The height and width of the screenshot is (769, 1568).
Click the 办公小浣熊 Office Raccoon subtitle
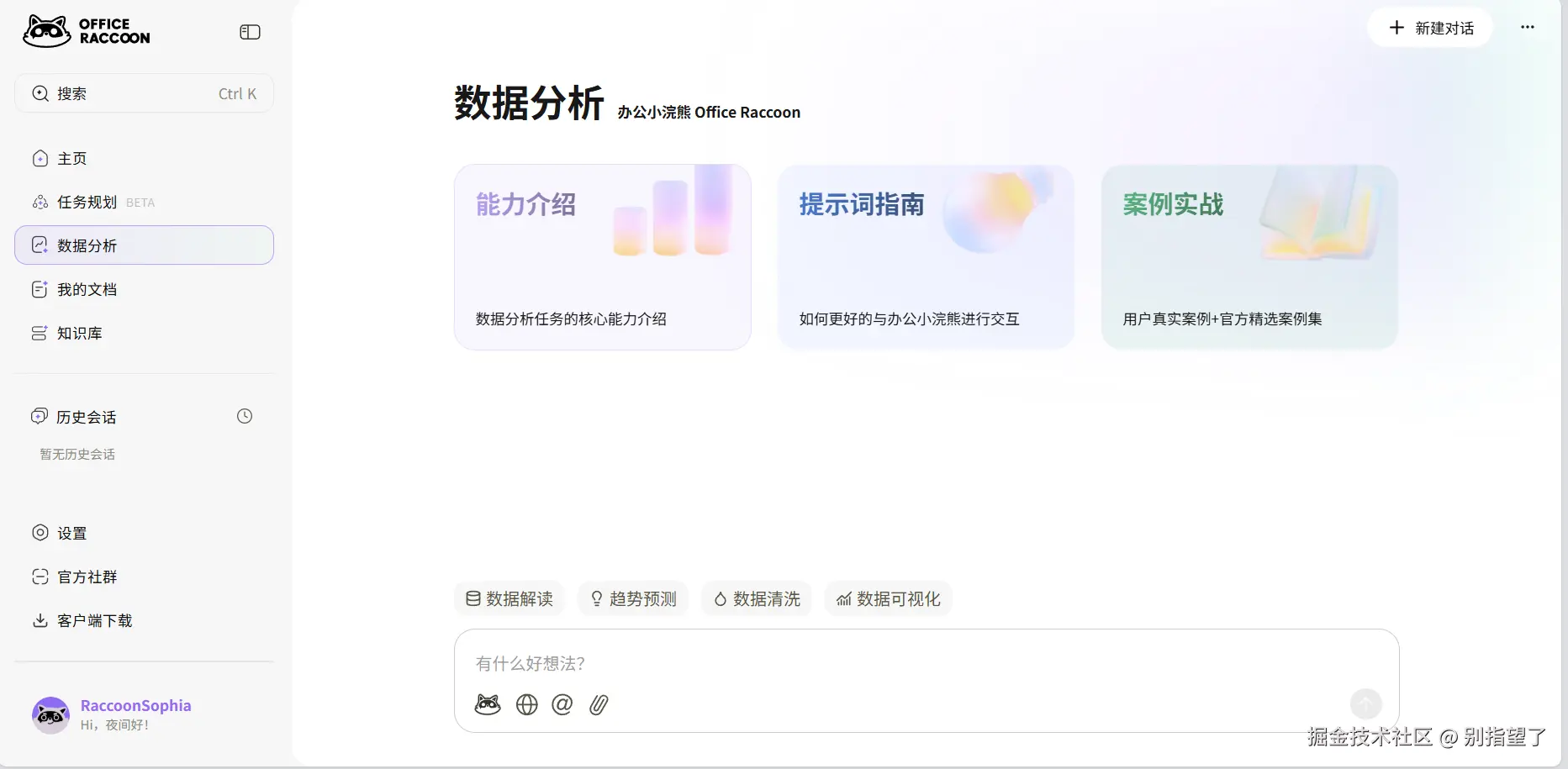click(x=709, y=113)
